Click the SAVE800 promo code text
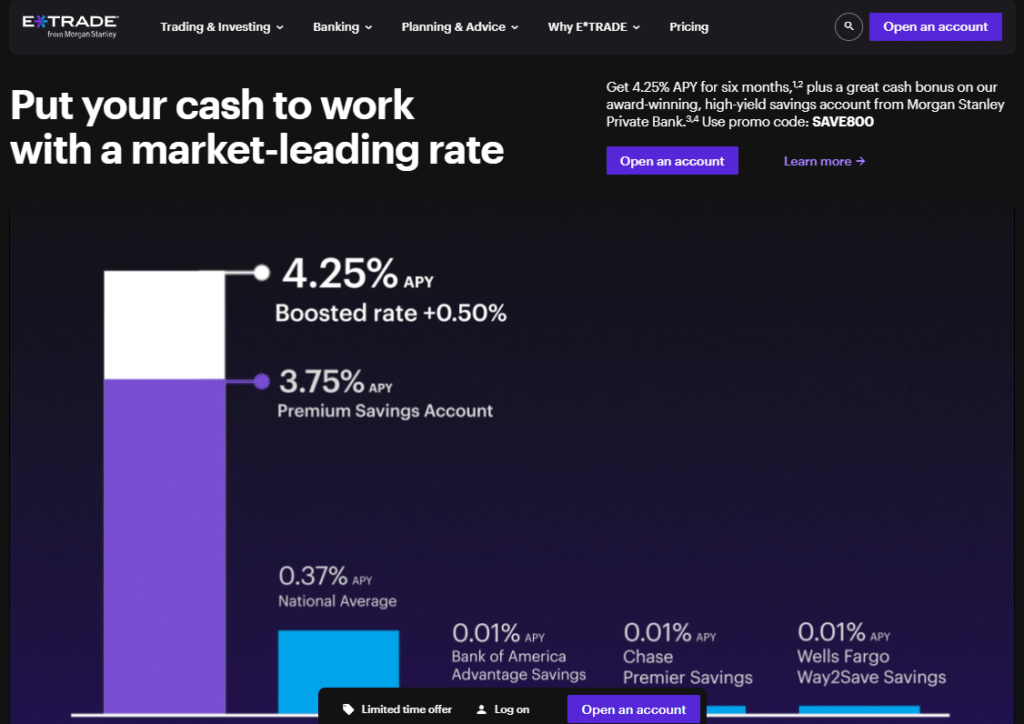 coord(842,121)
